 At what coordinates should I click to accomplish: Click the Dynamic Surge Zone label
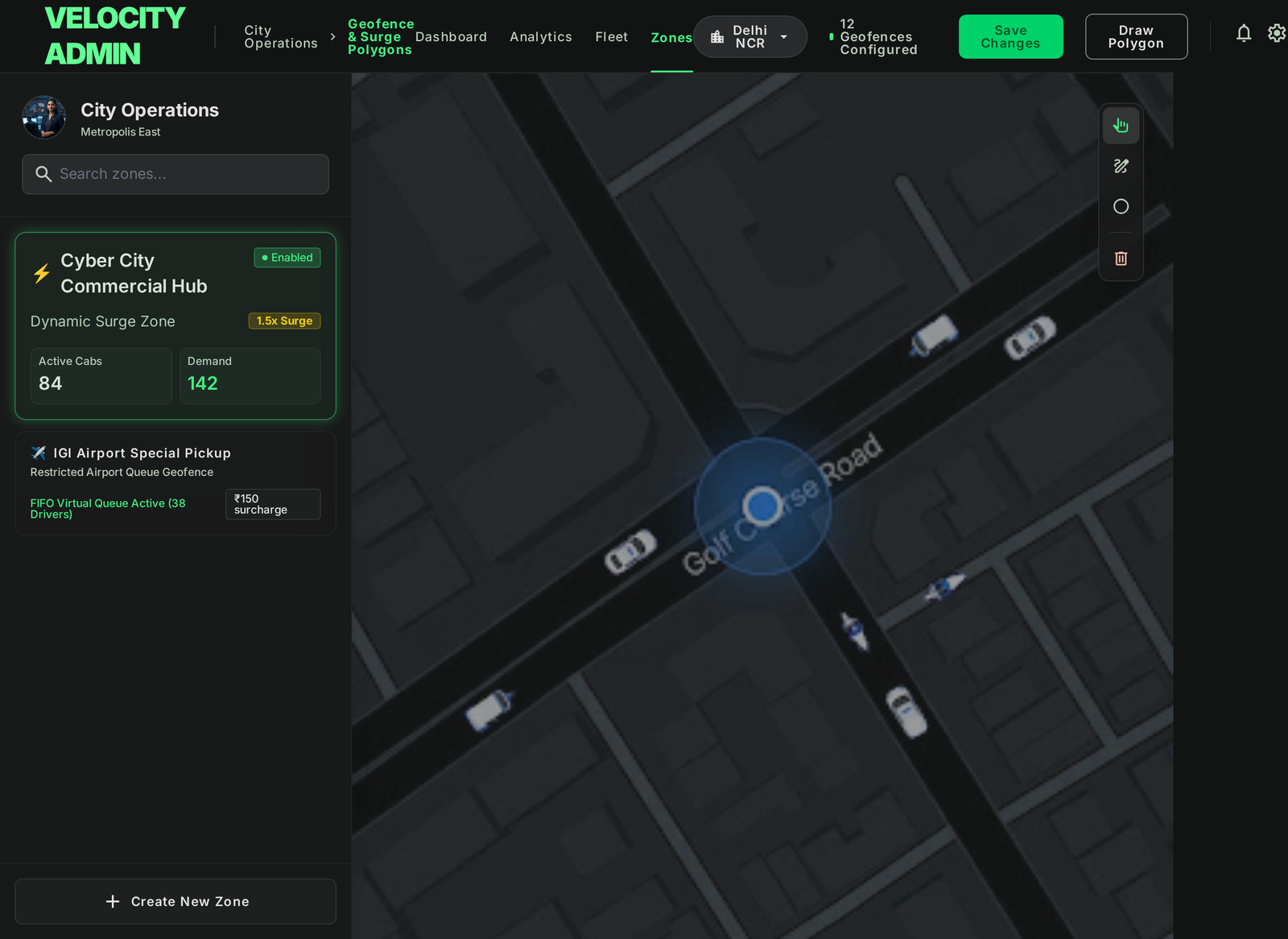point(103,321)
